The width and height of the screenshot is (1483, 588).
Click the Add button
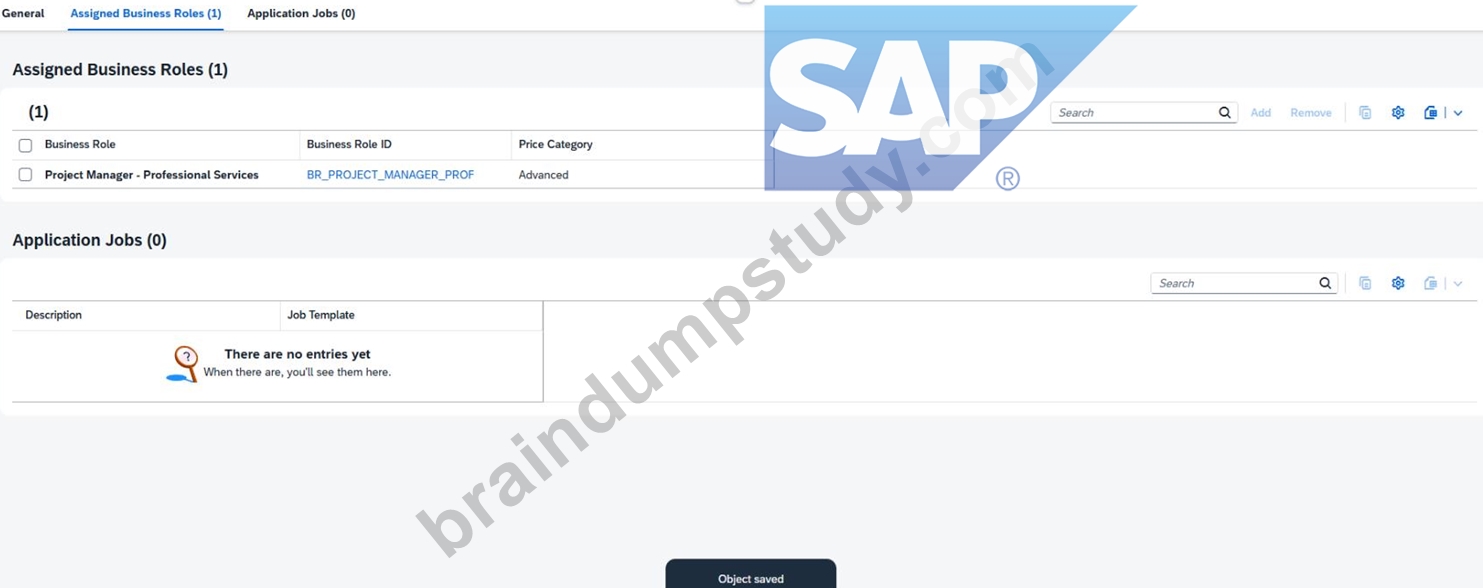[1261, 113]
